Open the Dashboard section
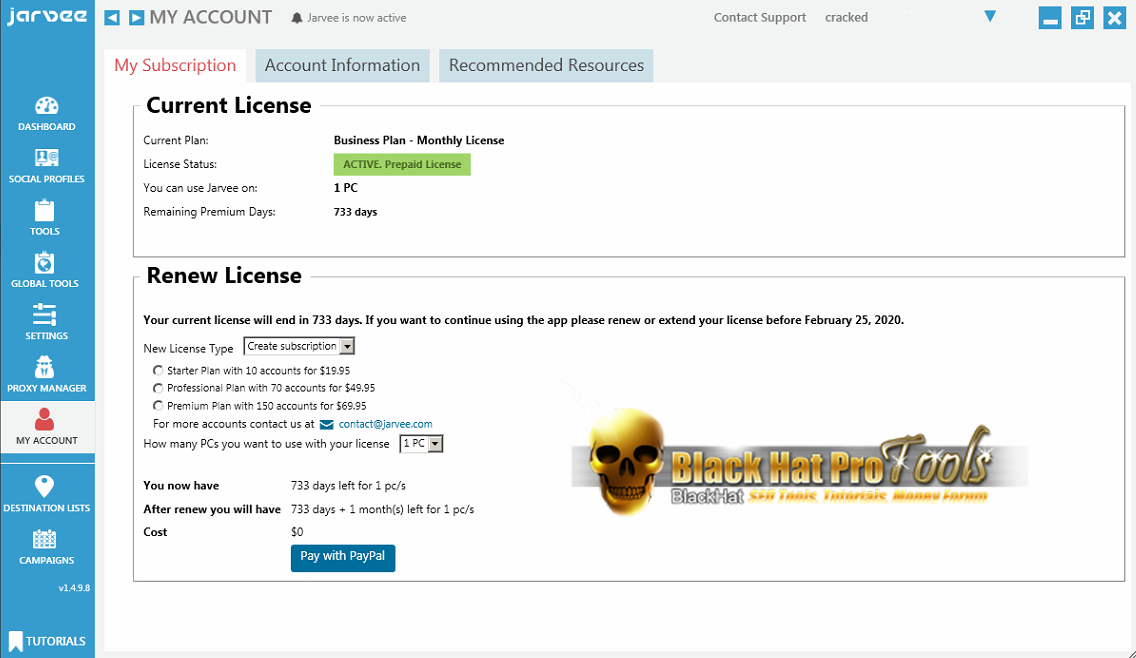Viewport: 1136px width, 658px height. point(46,114)
